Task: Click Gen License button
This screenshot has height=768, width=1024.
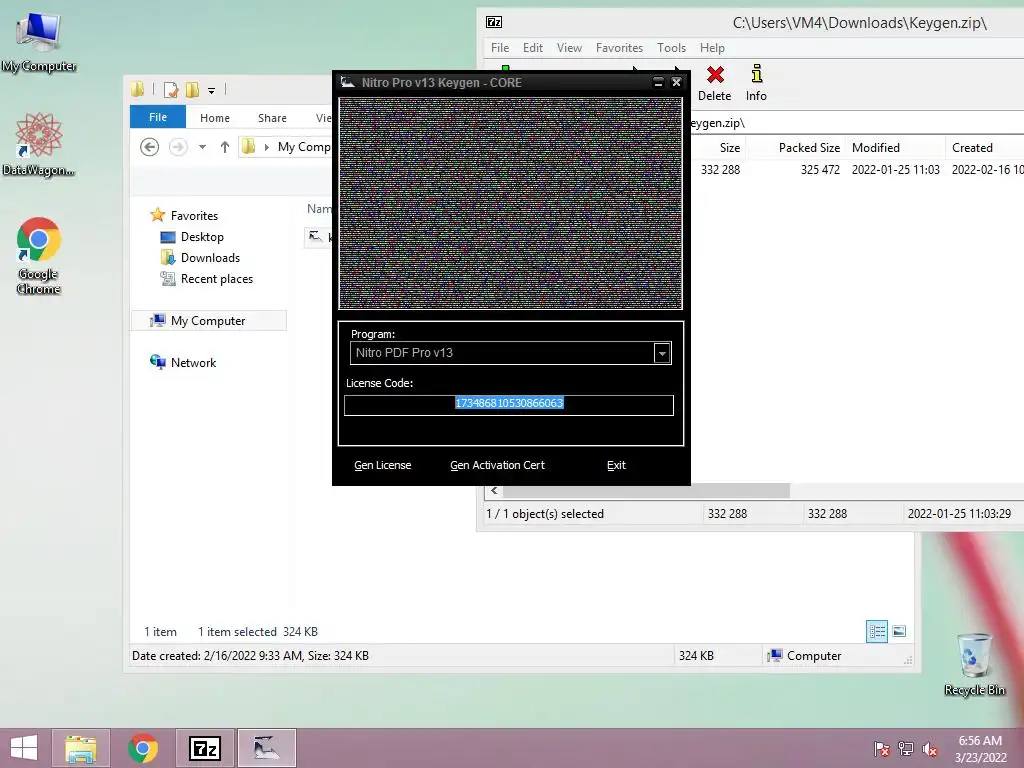Action: click(383, 465)
